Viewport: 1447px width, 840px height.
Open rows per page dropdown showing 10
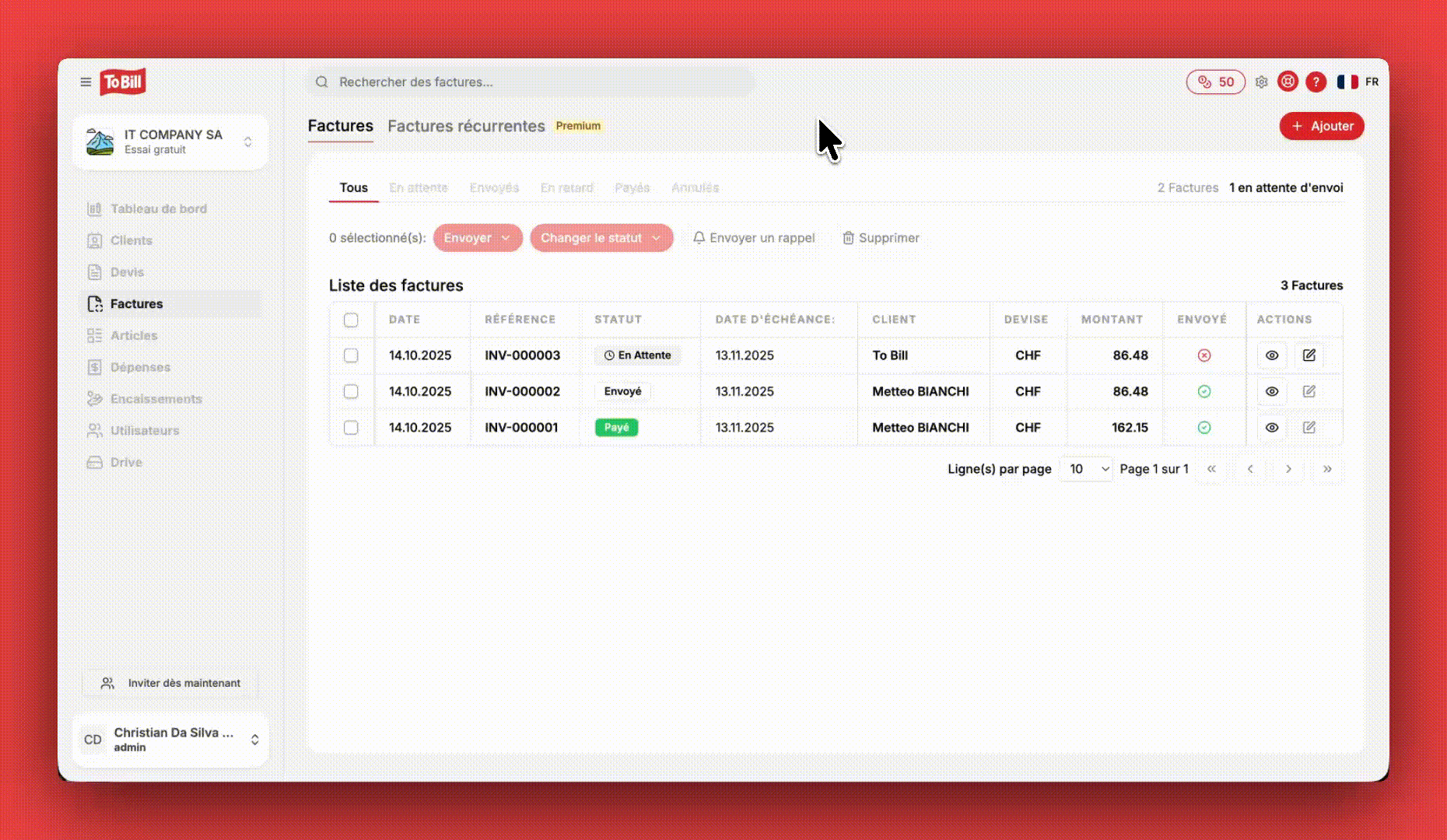click(x=1086, y=469)
